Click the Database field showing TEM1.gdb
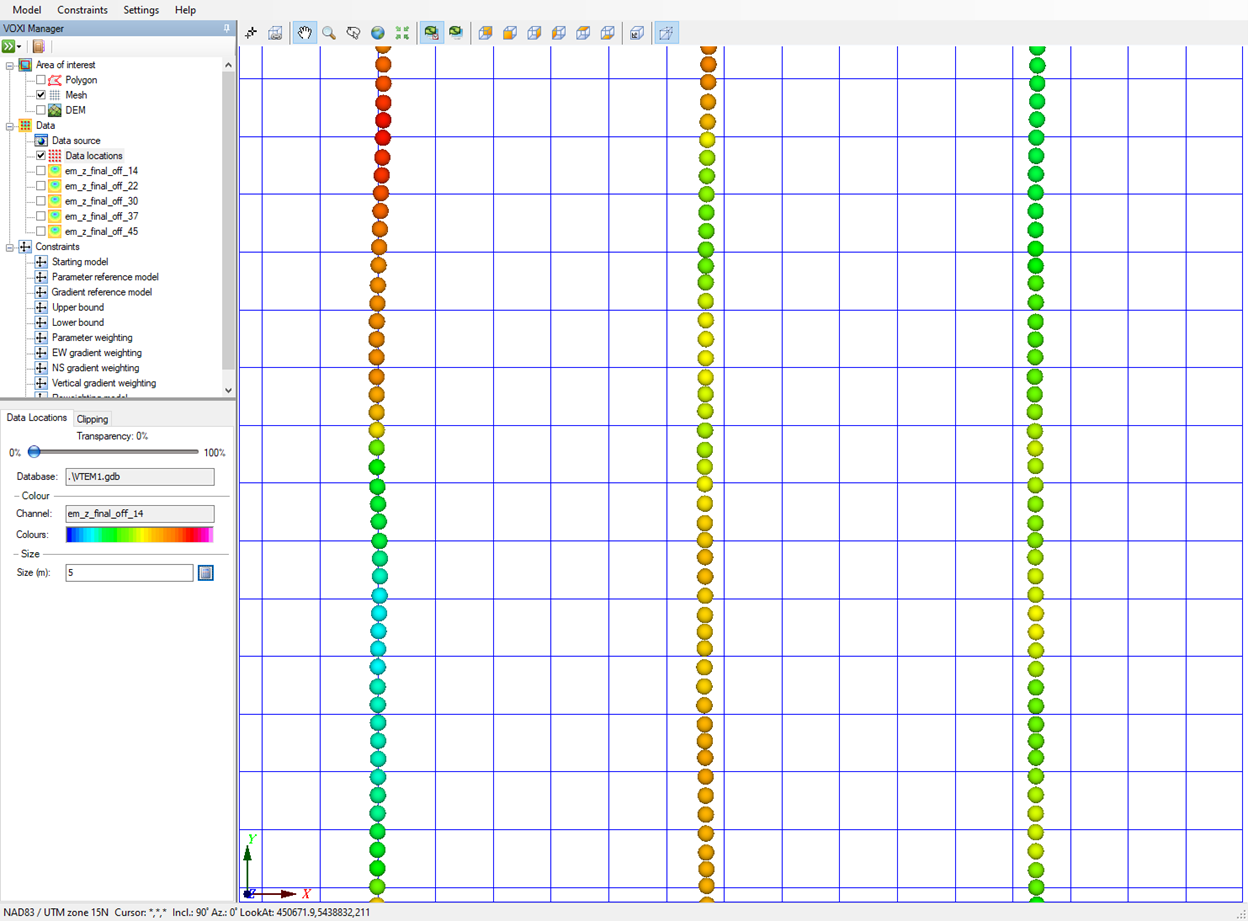The height and width of the screenshot is (921, 1248). pos(140,477)
